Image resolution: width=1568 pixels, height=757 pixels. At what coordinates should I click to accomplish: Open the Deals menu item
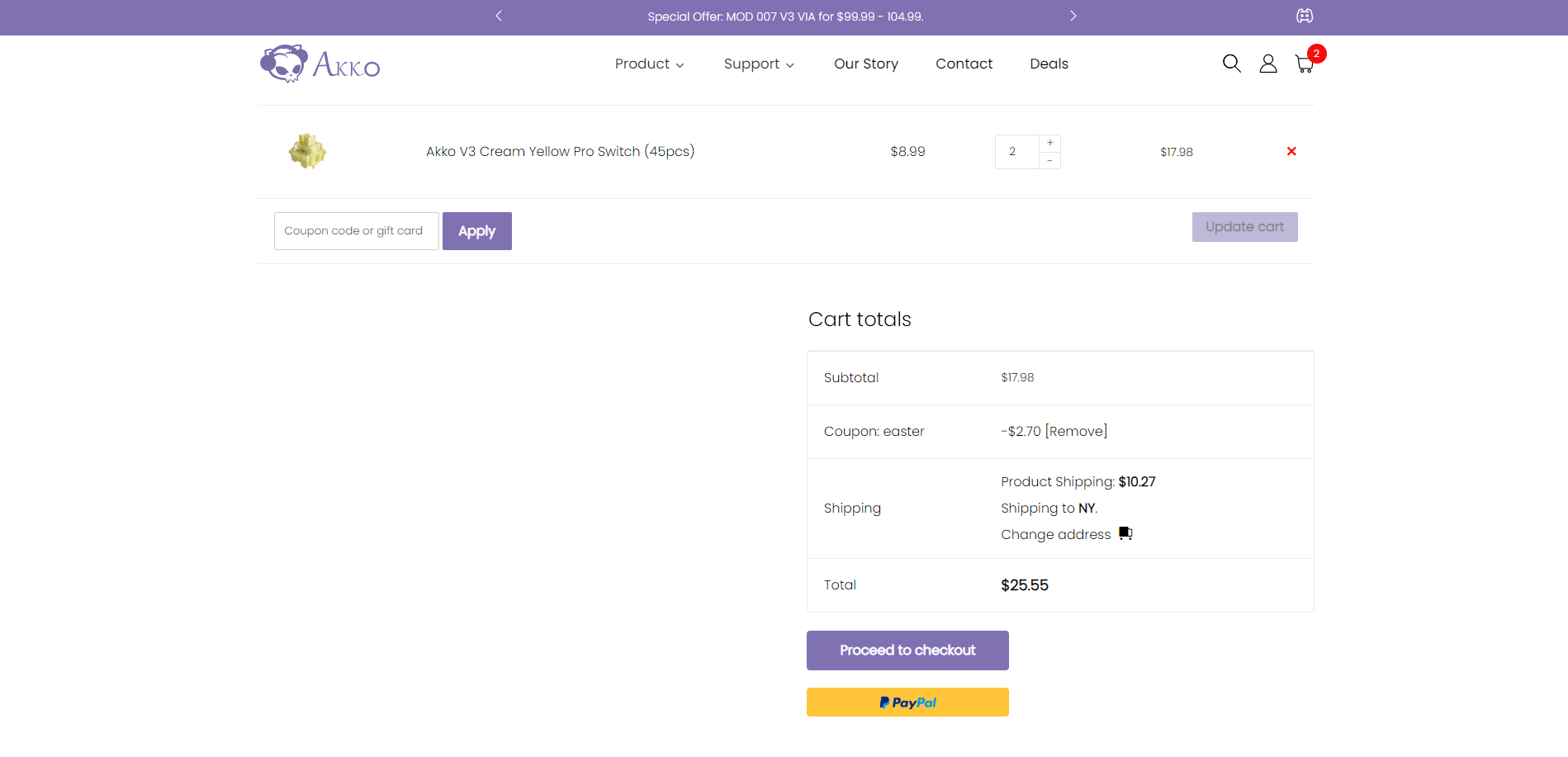click(1049, 64)
